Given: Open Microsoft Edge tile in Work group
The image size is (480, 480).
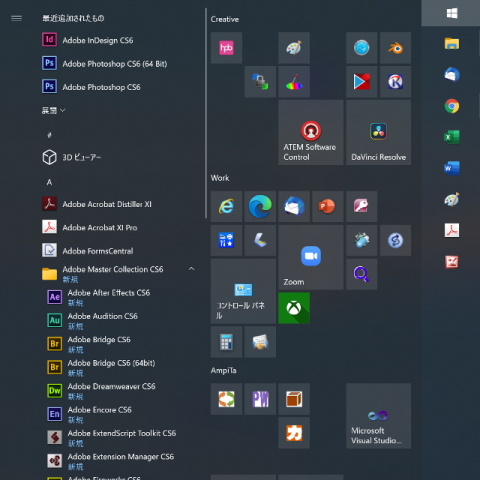Looking at the screenshot, I should [260, 207].
